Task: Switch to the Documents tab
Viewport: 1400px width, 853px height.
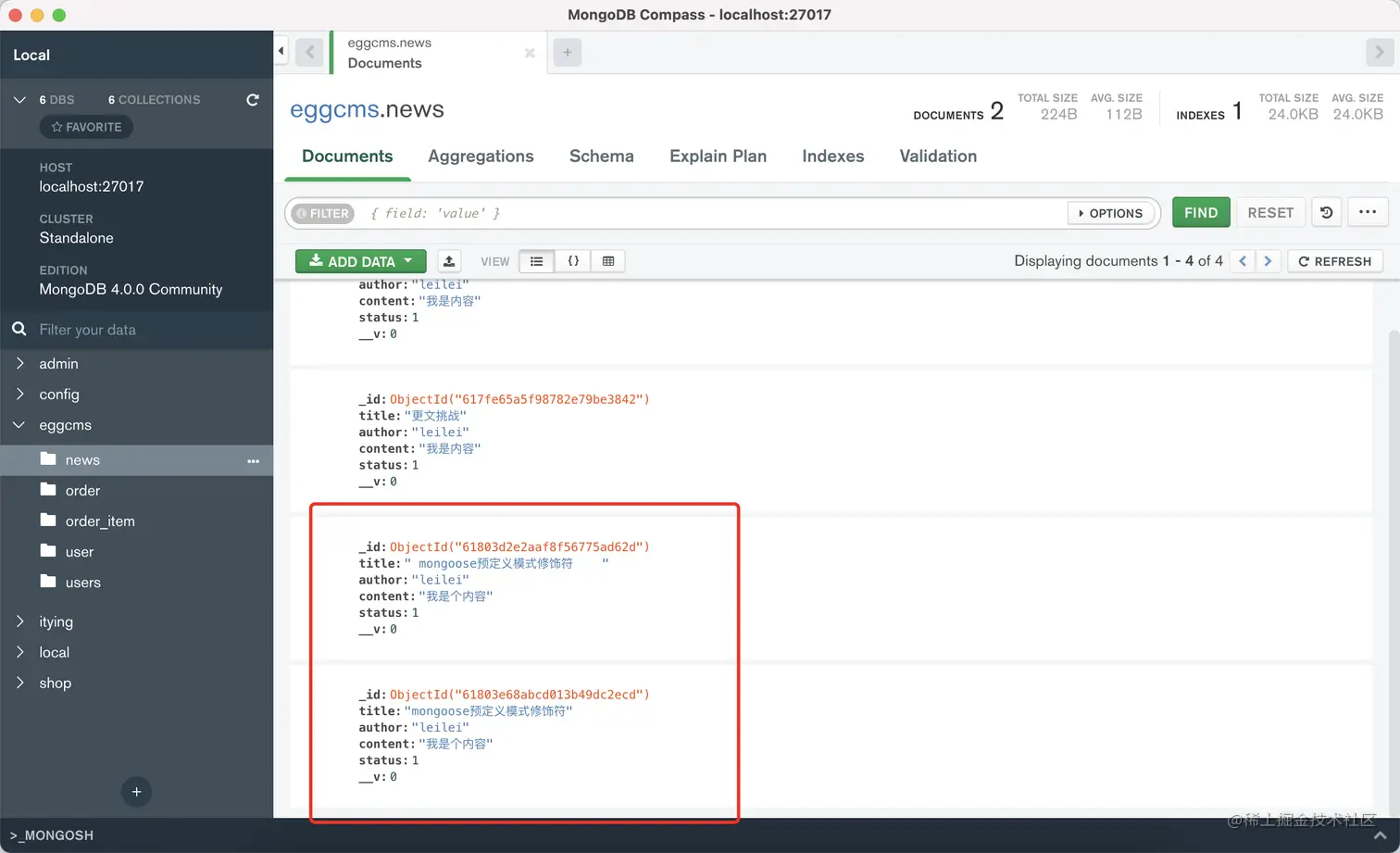Action: [347, 157]
